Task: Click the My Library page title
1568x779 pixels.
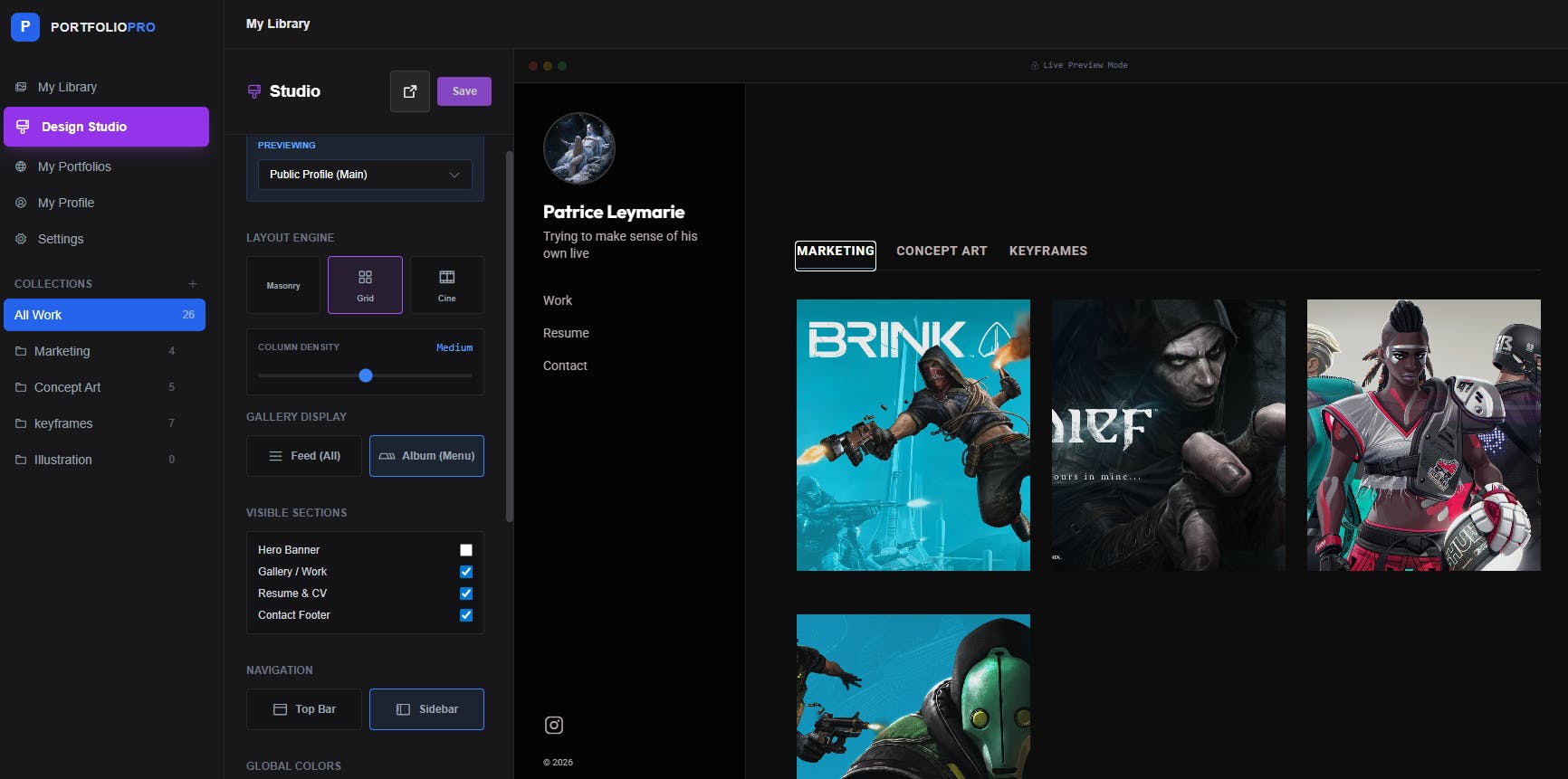Action: pyautogui.click(x=278, y=24)
